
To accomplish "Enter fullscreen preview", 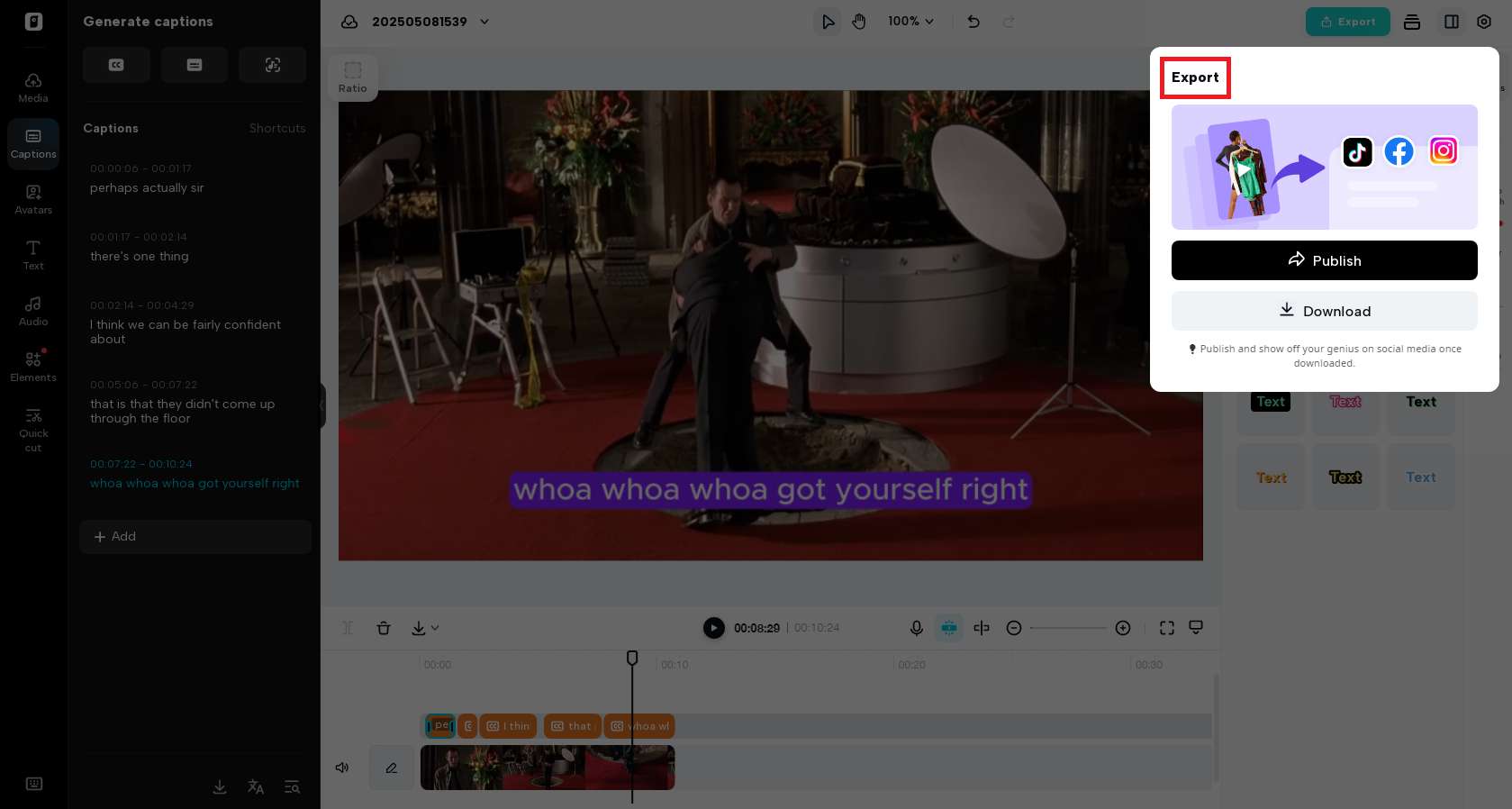I will point(1167,628).
